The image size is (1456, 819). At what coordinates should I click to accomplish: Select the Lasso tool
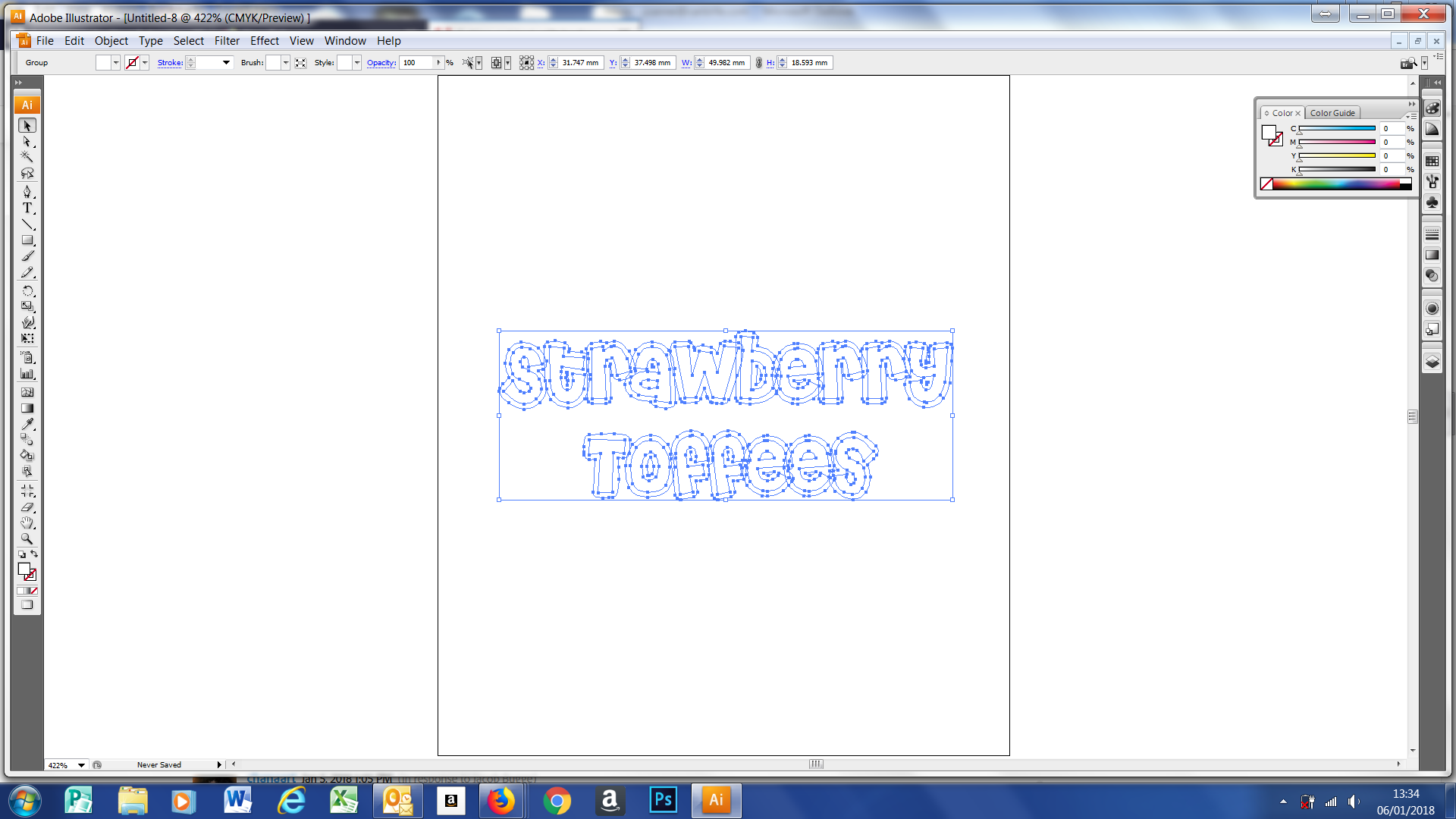click(27, 174)
